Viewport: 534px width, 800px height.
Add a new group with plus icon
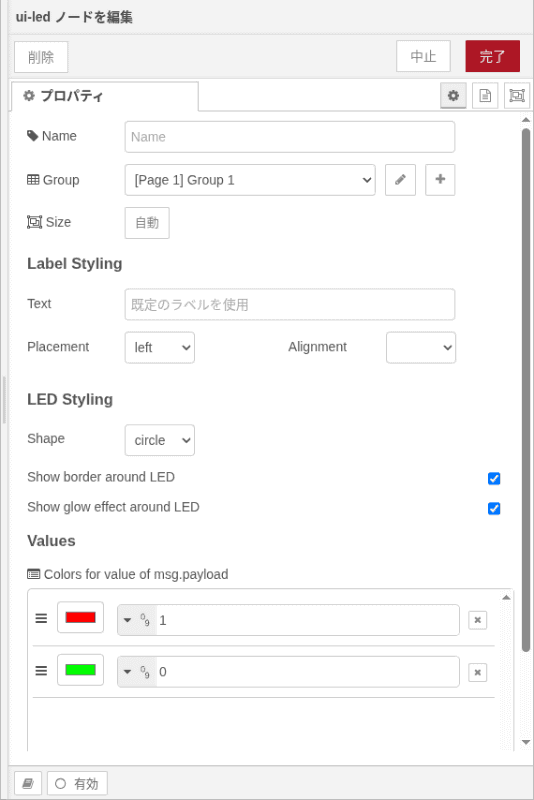[x=440, y=180]
